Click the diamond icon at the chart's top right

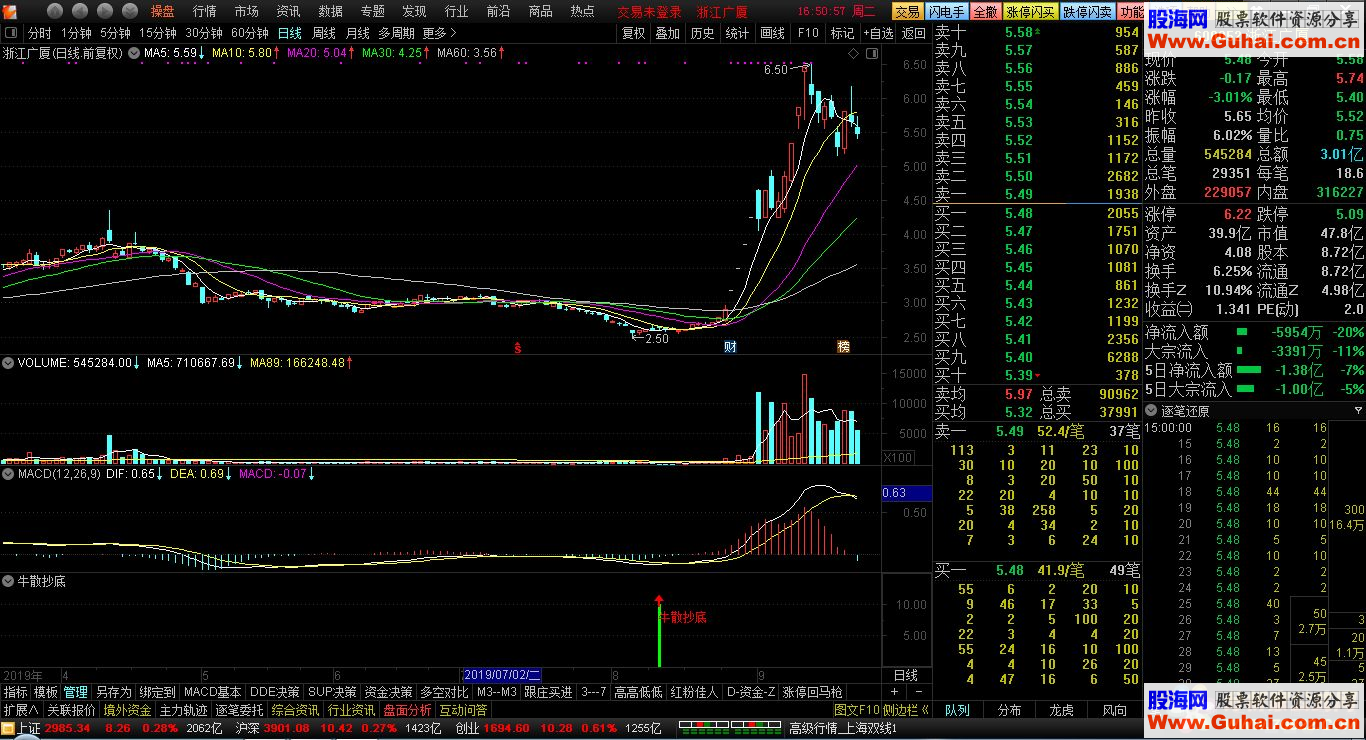click(x=853, y=52)
